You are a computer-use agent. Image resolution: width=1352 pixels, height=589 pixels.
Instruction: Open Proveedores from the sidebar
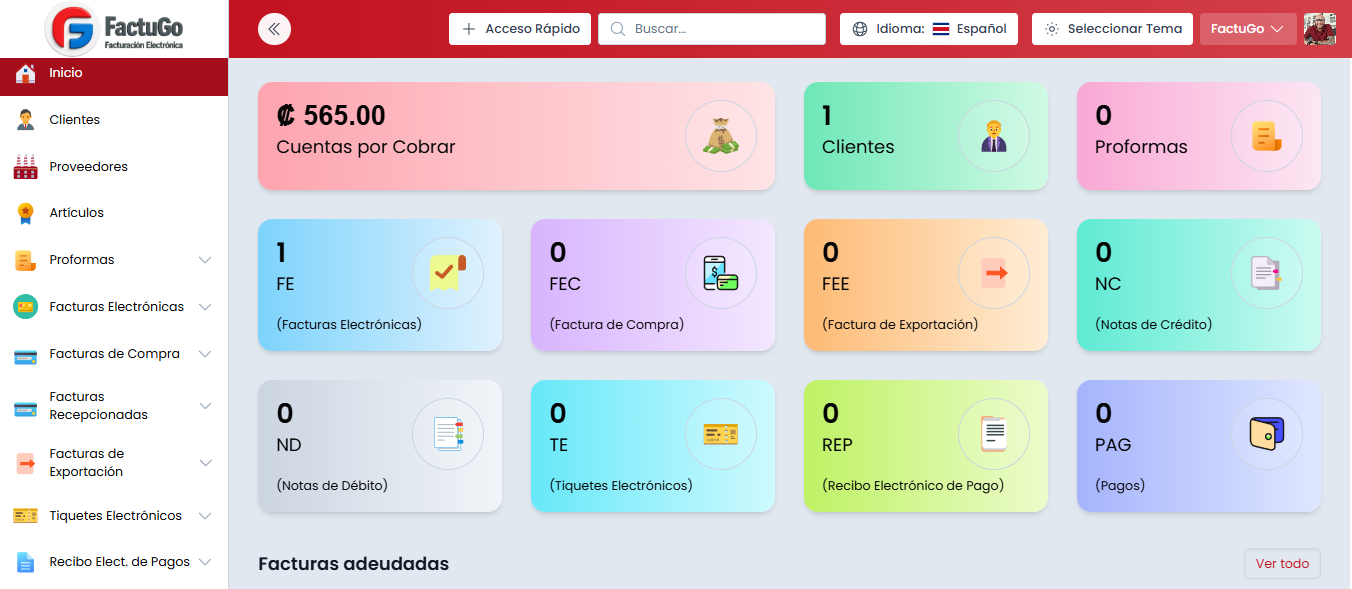pos(88,167)
